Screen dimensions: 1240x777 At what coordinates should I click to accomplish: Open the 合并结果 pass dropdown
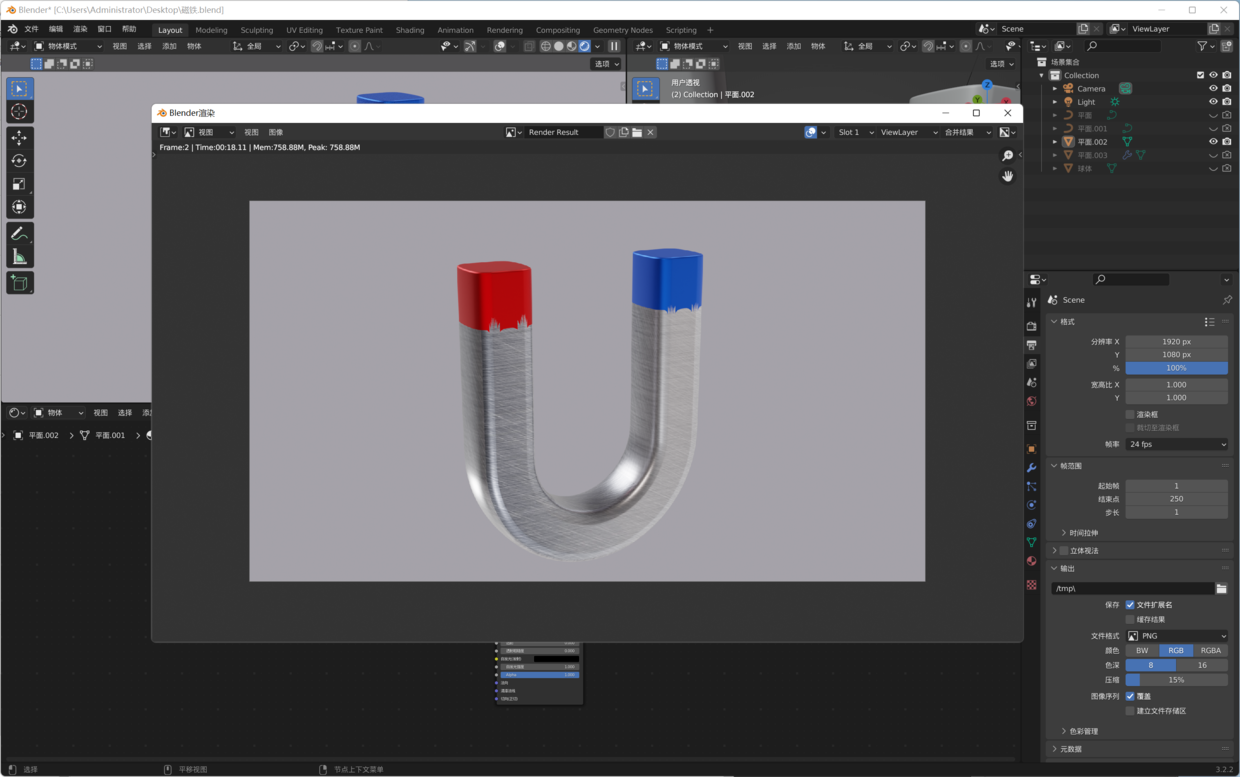click(967, 132)
